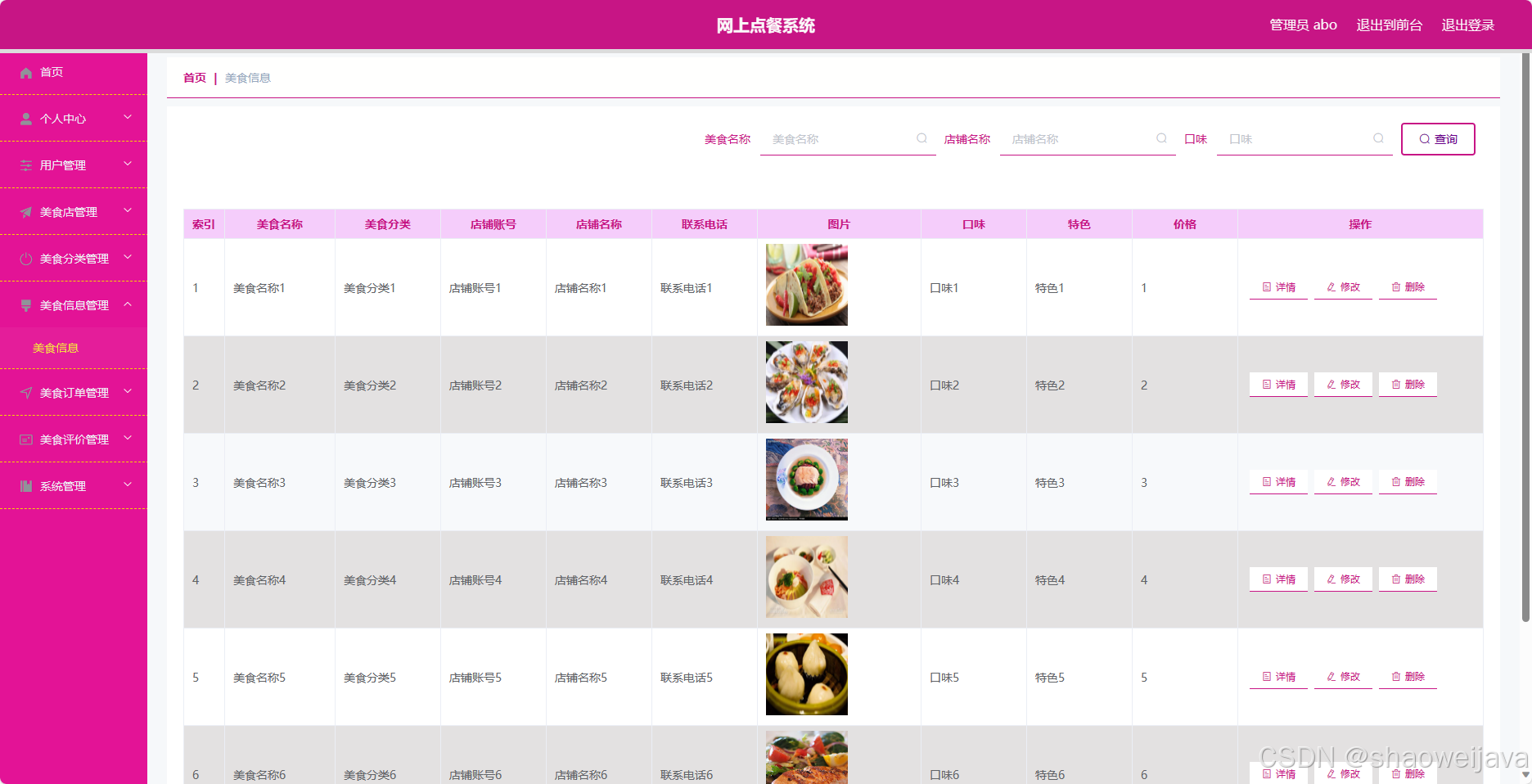Click search icon in 口味 field
Viewport: 1532px width, 784px height.
click(x=1378, y=138)
